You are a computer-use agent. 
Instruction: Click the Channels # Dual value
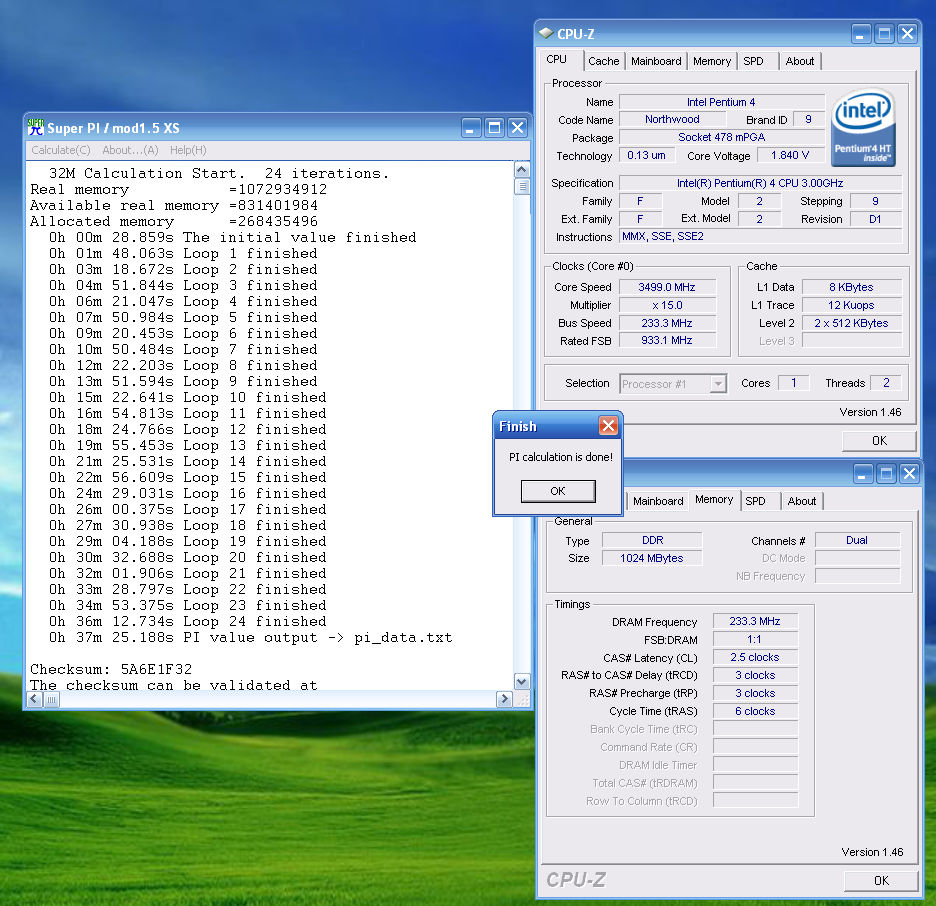[x=857, y=540]
